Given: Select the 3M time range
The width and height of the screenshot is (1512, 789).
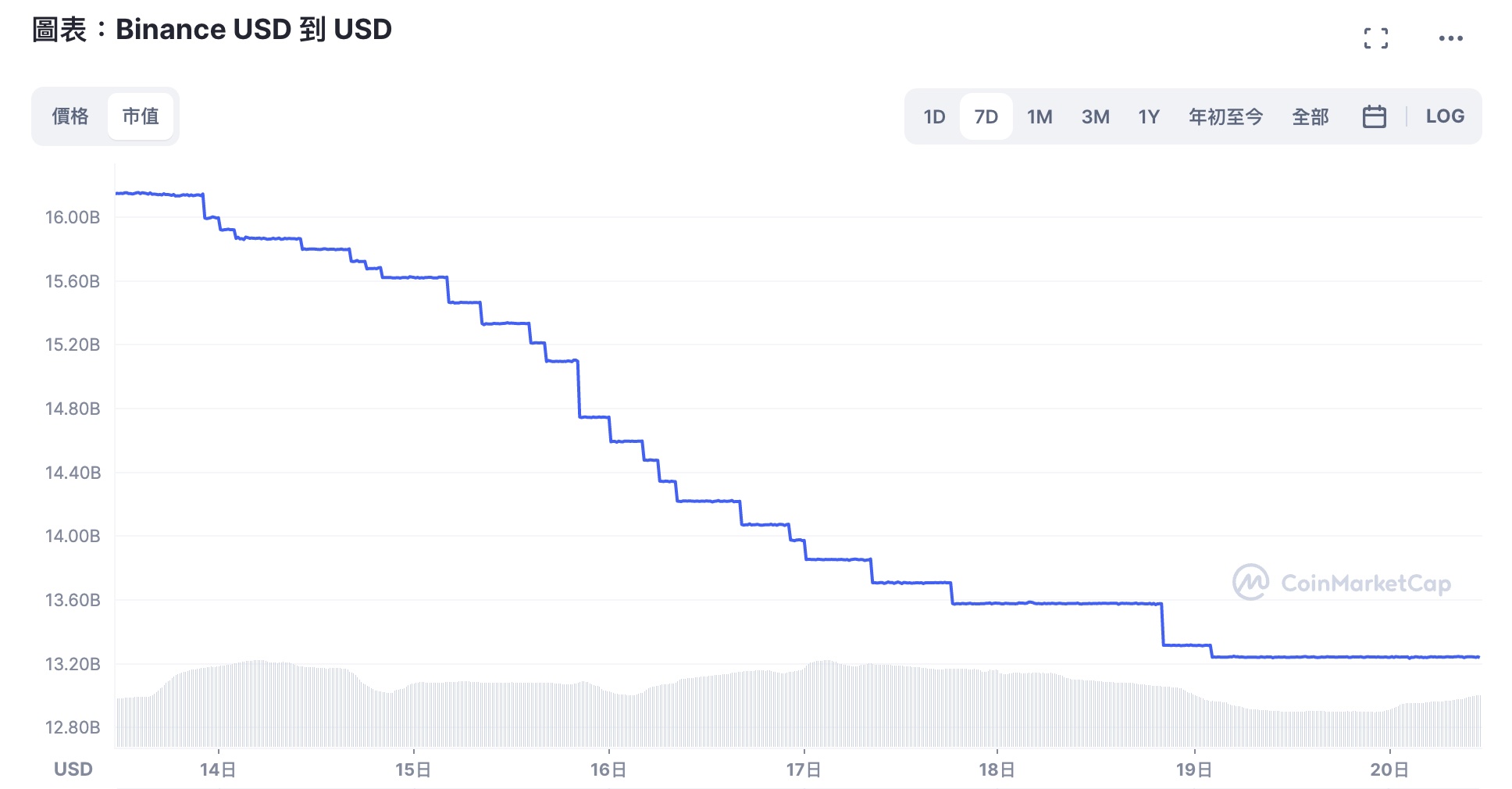Looking at the screenshot, I should pyautogui.click(x=1095, y=116).
